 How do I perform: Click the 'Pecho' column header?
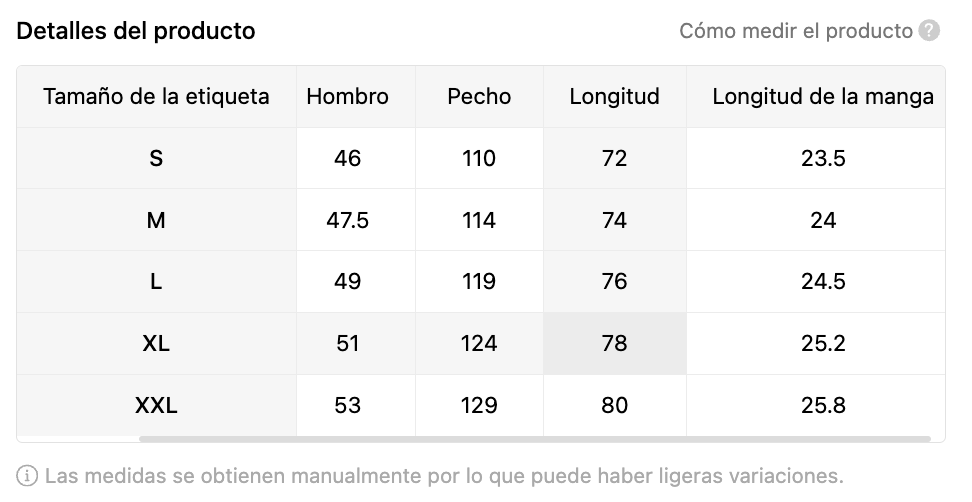(479, 97)
